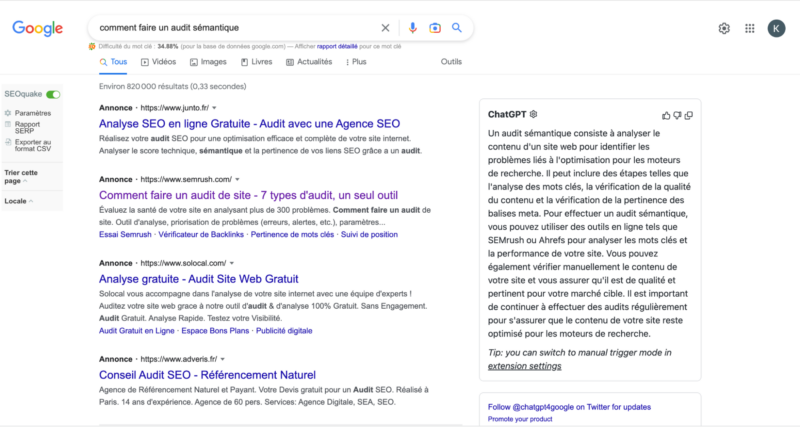Open the rapport détaillé link
The width and height of the screenshot is (800, 427).
337,46
